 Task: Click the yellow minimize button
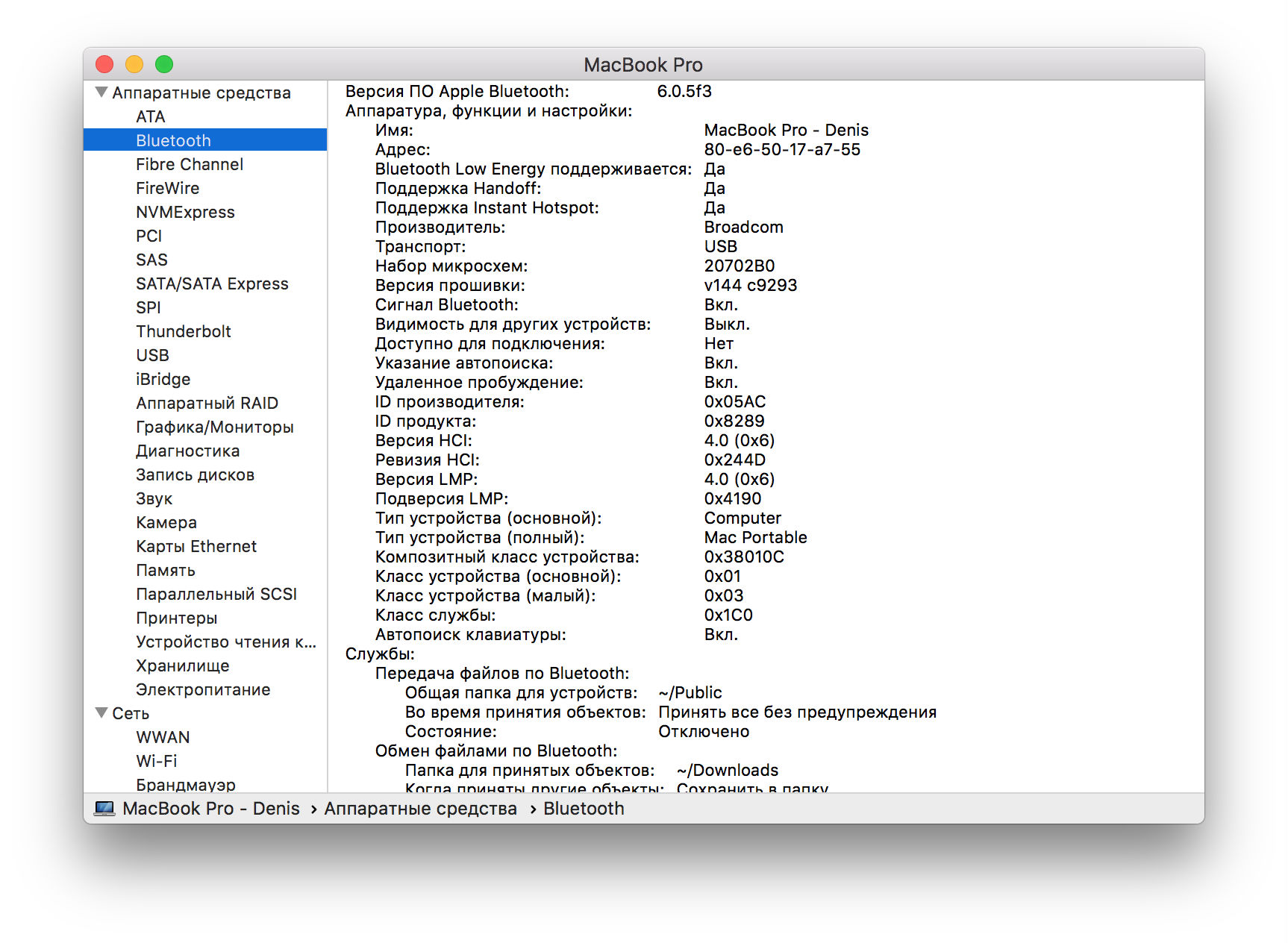(x=134, y=64)
